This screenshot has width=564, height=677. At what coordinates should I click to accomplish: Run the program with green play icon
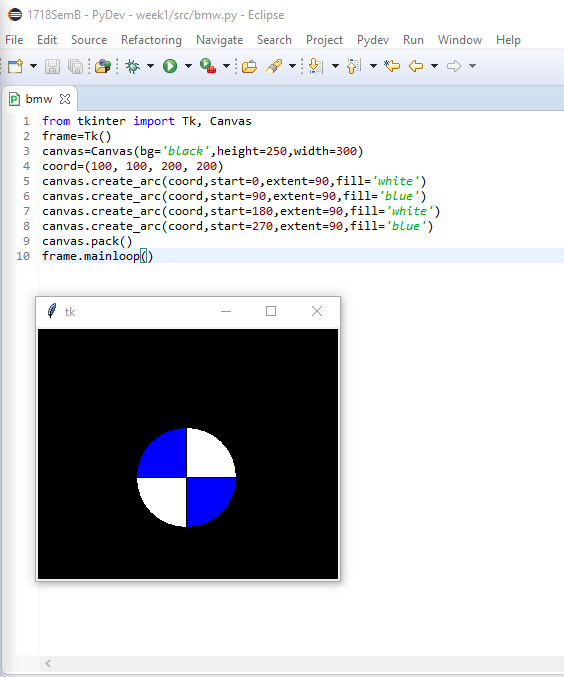[170, 66]
